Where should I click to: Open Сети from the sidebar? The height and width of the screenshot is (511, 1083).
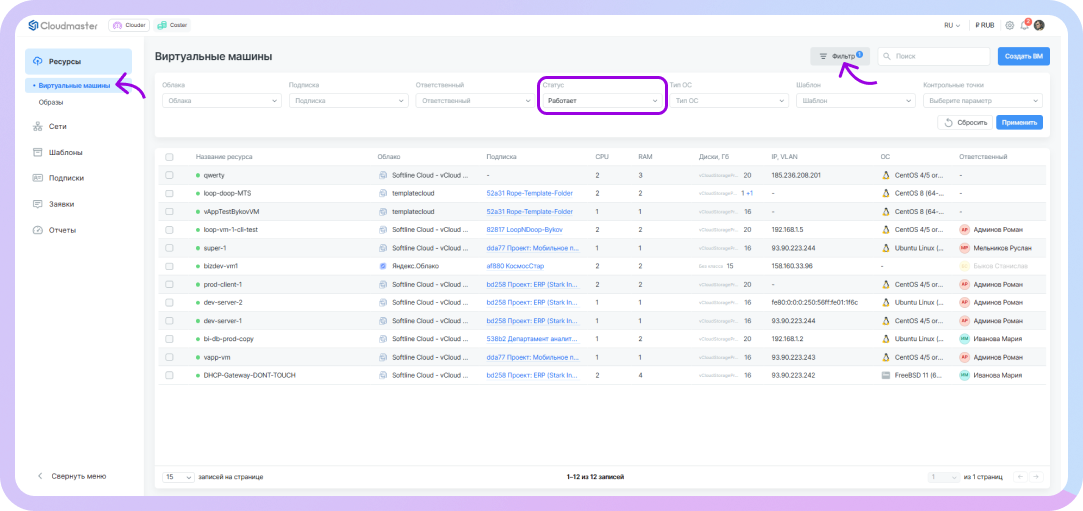pyautogui.click(x=57, y=127)
